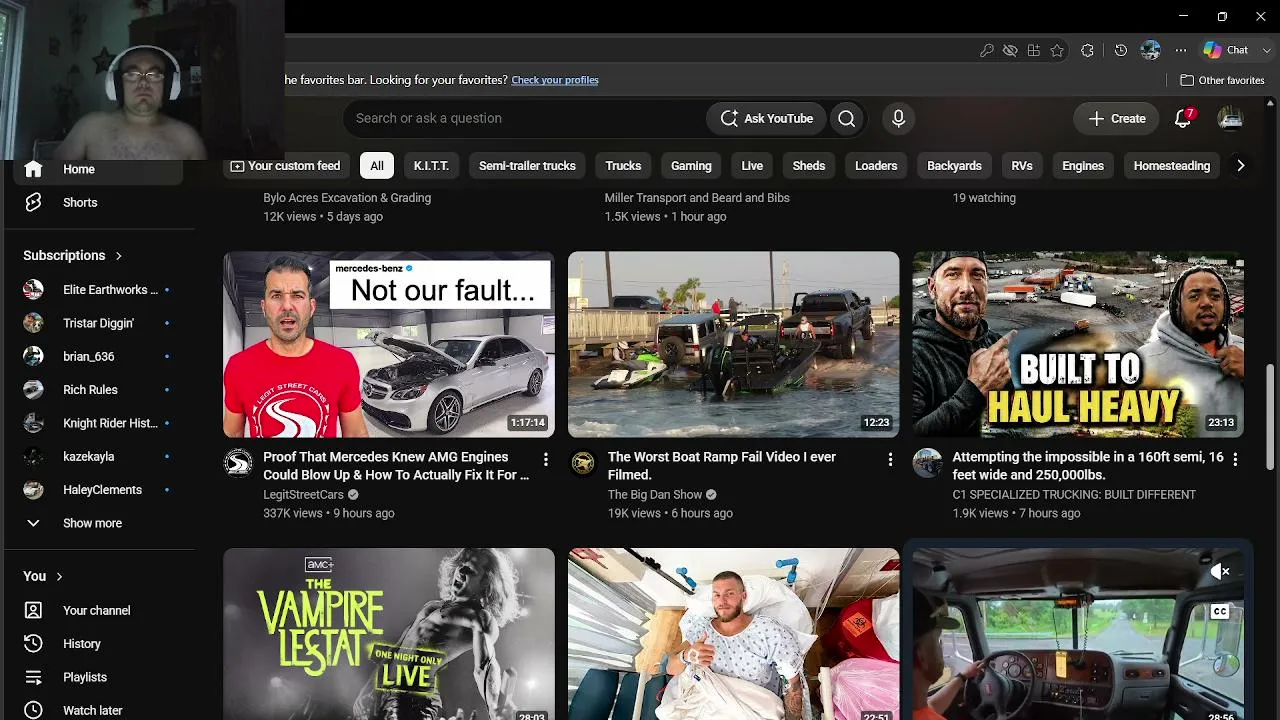
Task: Toggle captions on the truck cab preview
Action: coord(1220,612)
